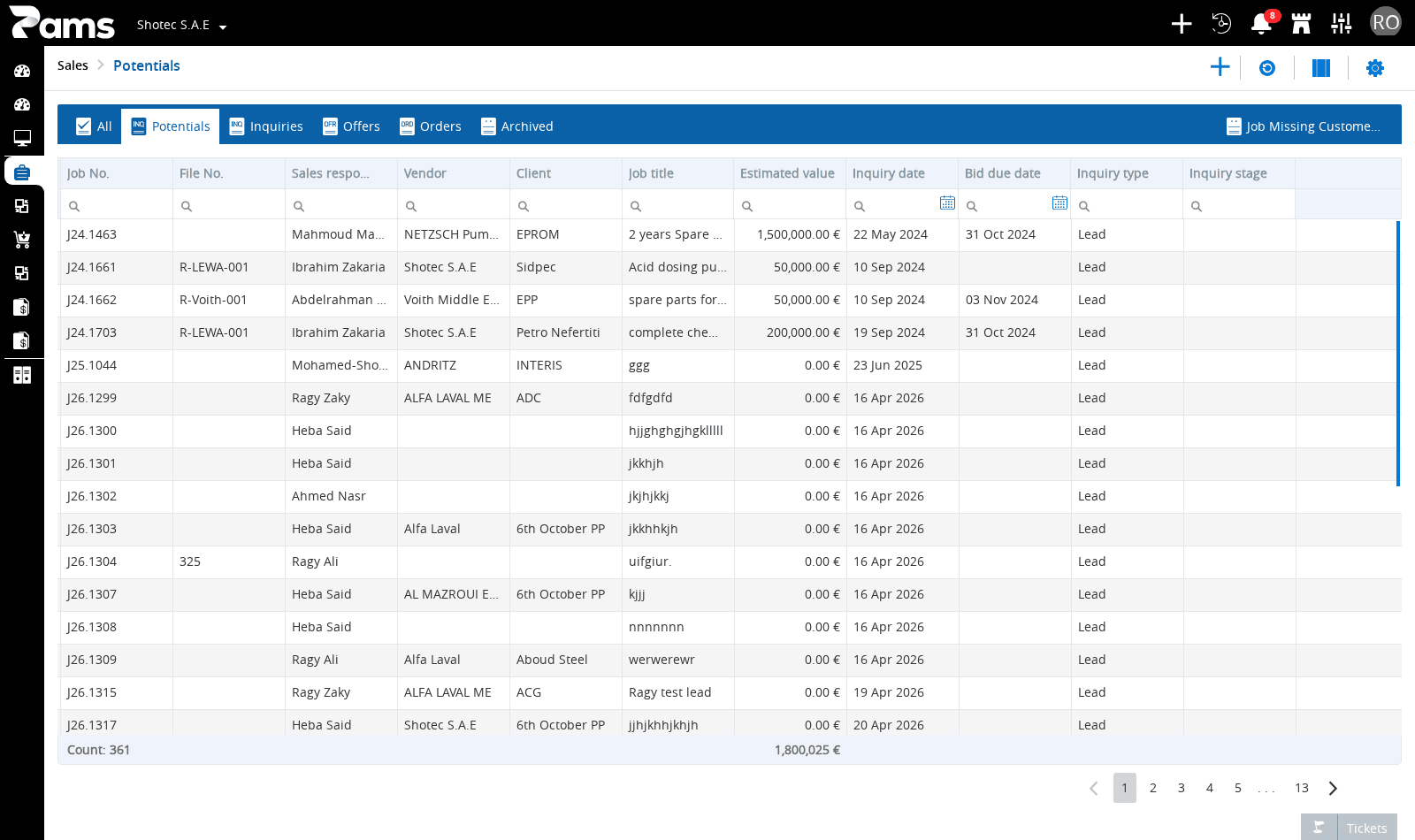
Task: Open the Estimated value filter operation magnifier
Action: click(747, 206)
